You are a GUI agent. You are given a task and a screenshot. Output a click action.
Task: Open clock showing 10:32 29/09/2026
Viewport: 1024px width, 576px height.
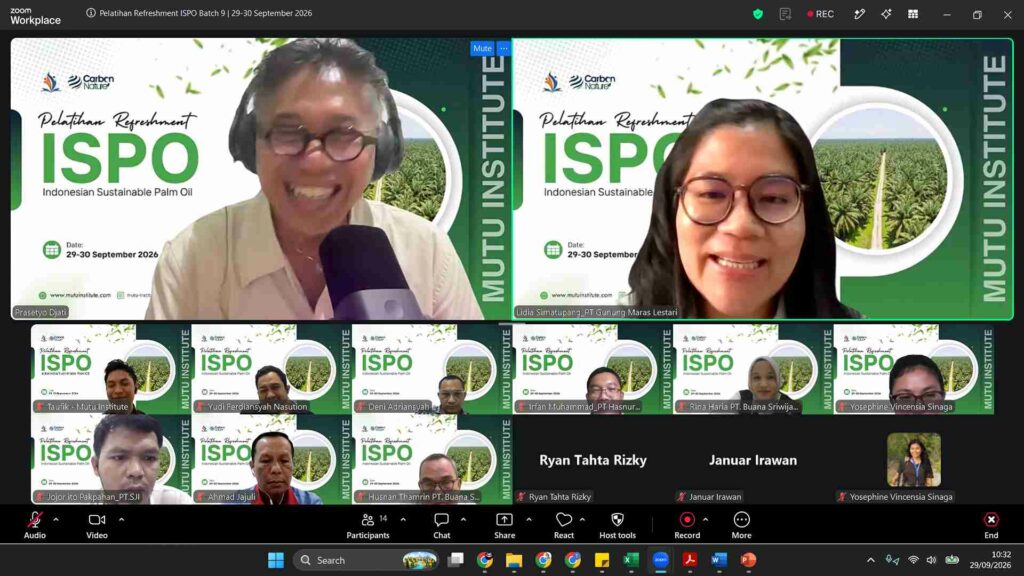pos(990,560)
